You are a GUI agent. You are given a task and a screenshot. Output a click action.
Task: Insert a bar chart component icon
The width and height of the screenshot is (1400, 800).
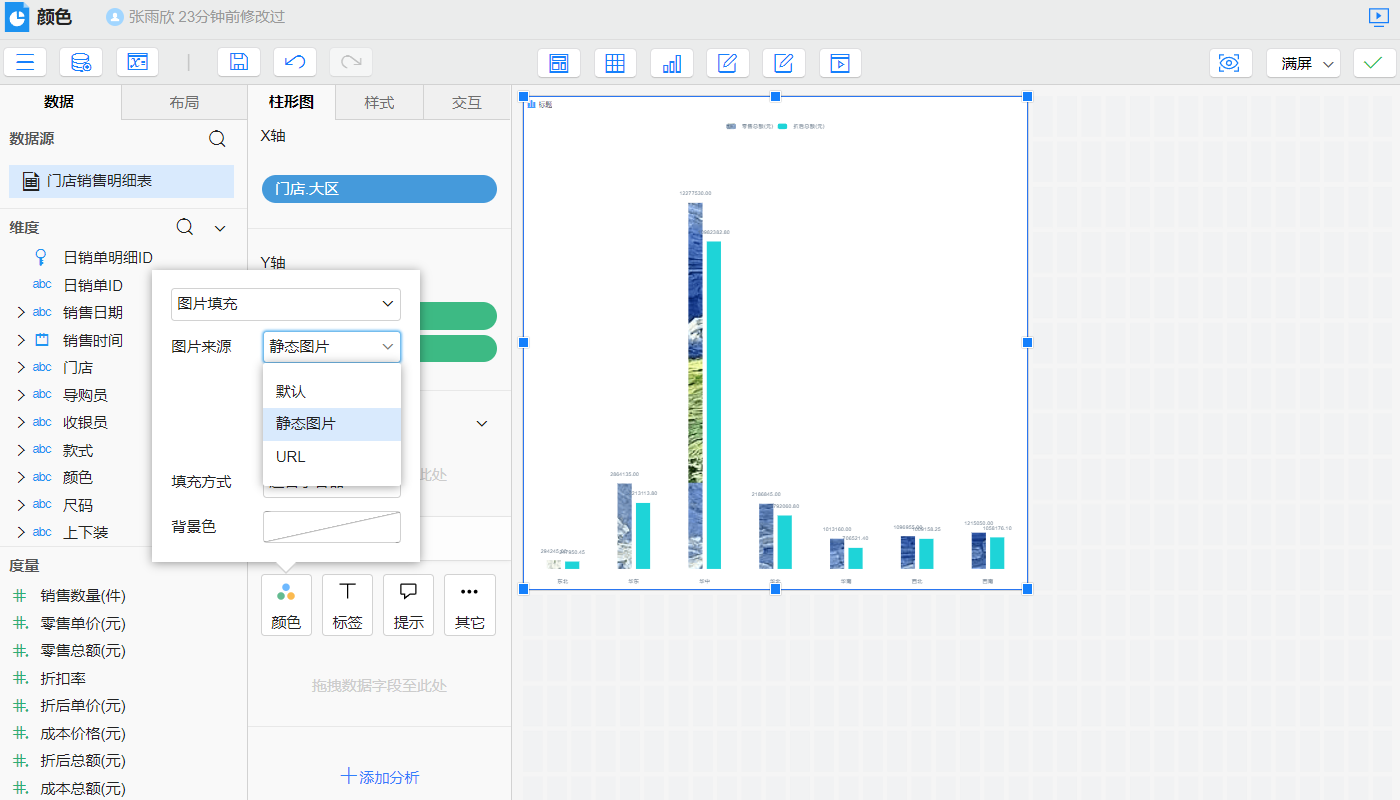[x=672, y=63]
